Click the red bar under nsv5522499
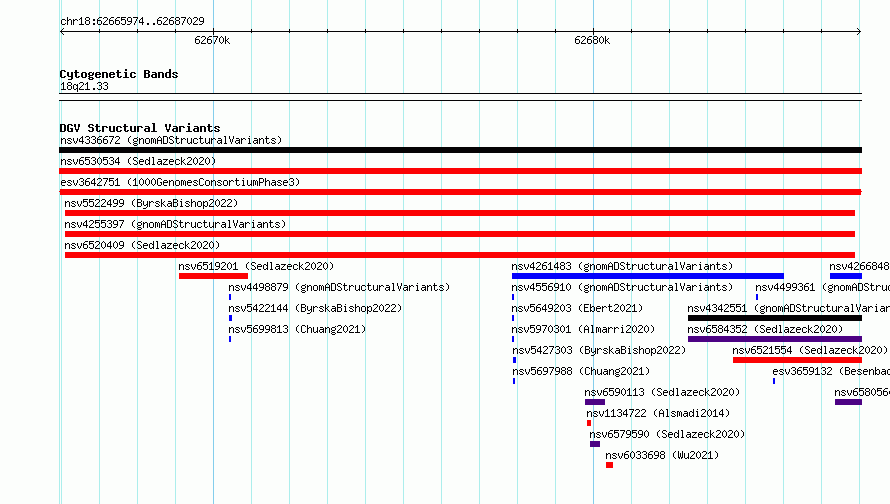This screenshot has width=890, height=504. point(460,213)
